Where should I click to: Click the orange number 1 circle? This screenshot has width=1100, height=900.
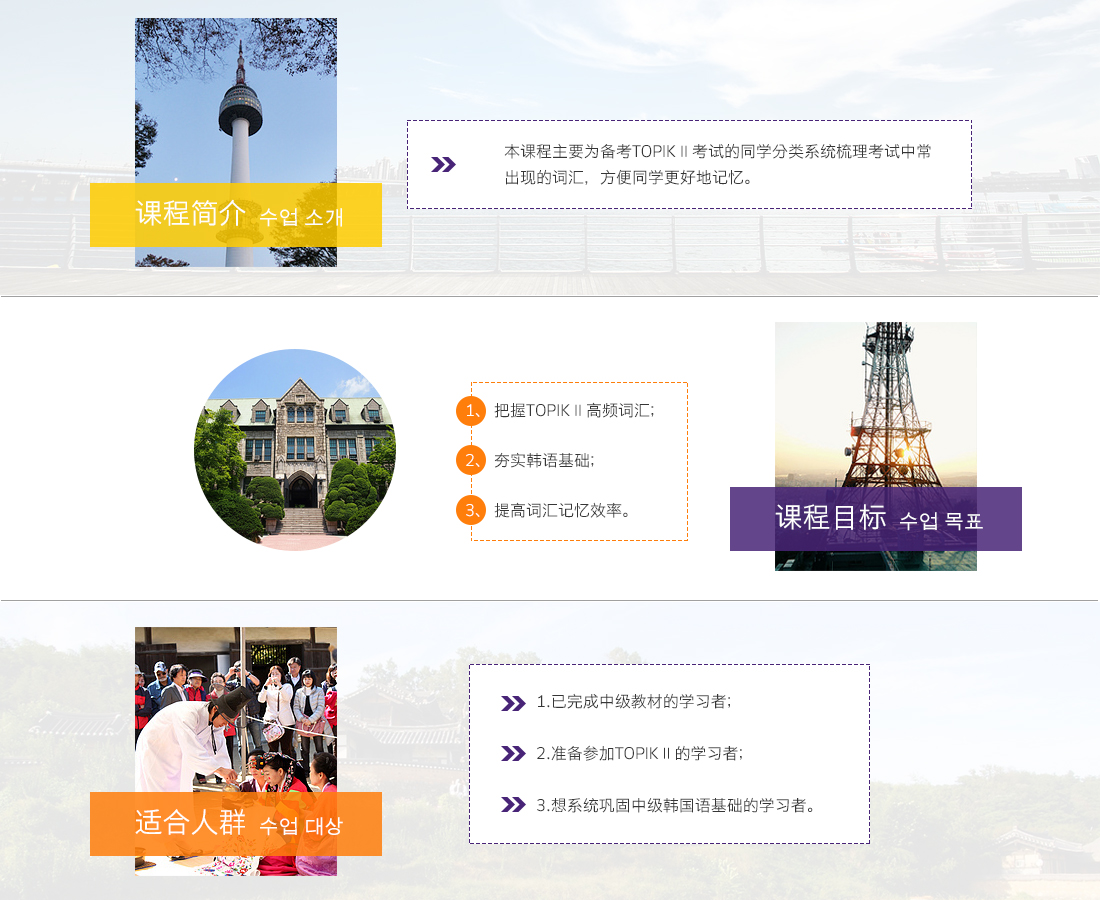click(x=470, y=411)
